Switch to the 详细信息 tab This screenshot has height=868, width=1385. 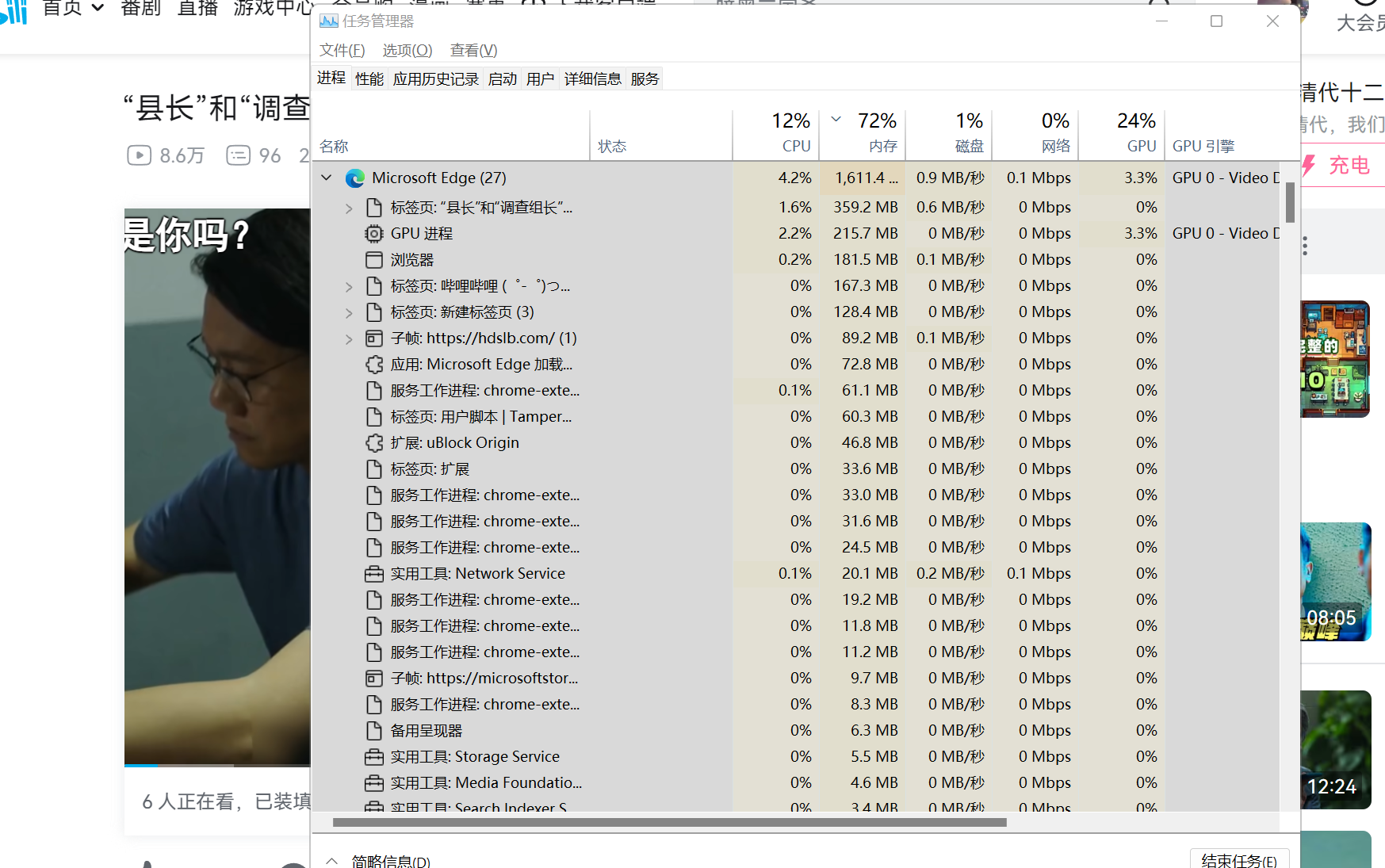(593, 79)
